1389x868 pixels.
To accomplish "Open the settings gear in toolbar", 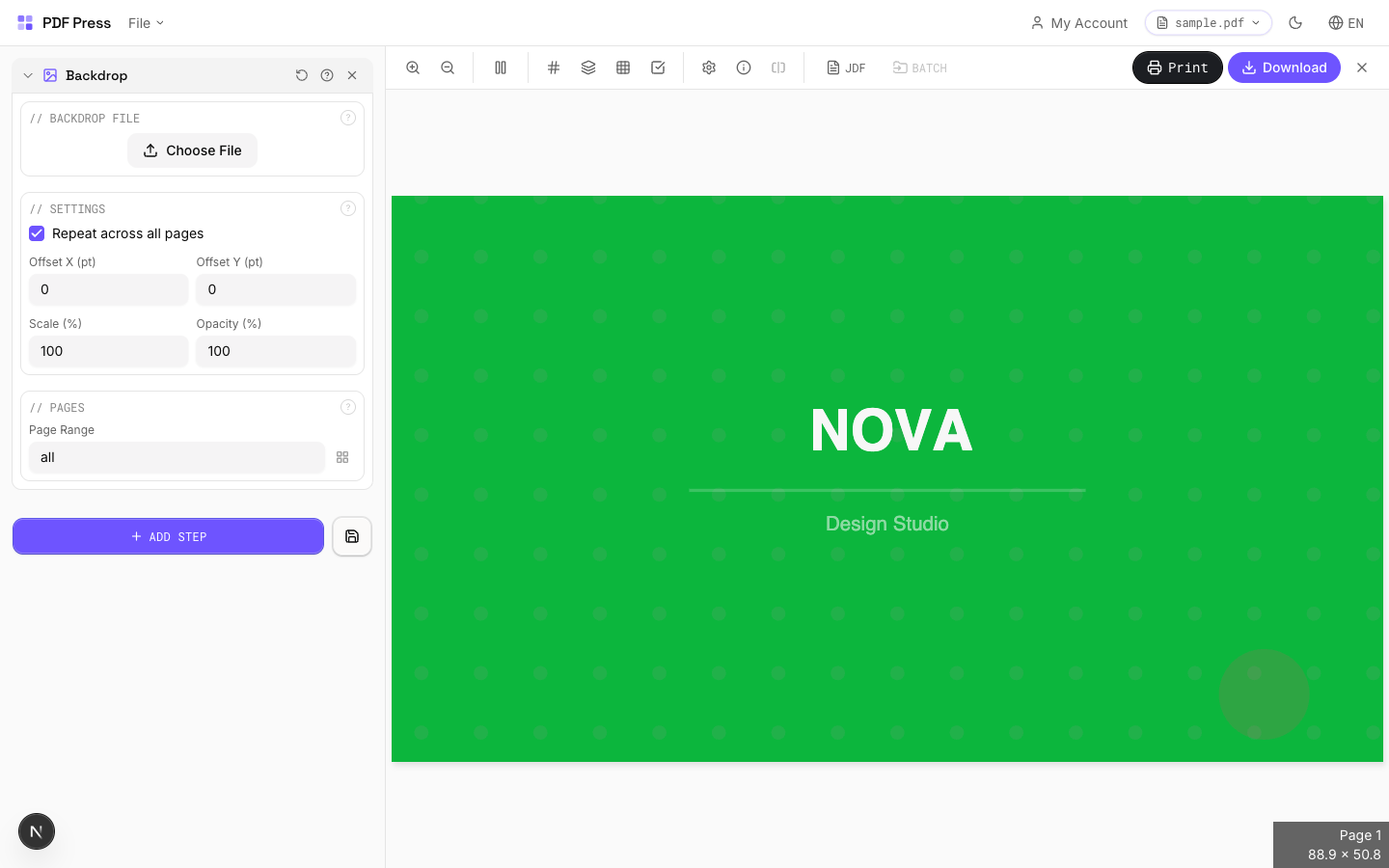I will coord(709,68).
